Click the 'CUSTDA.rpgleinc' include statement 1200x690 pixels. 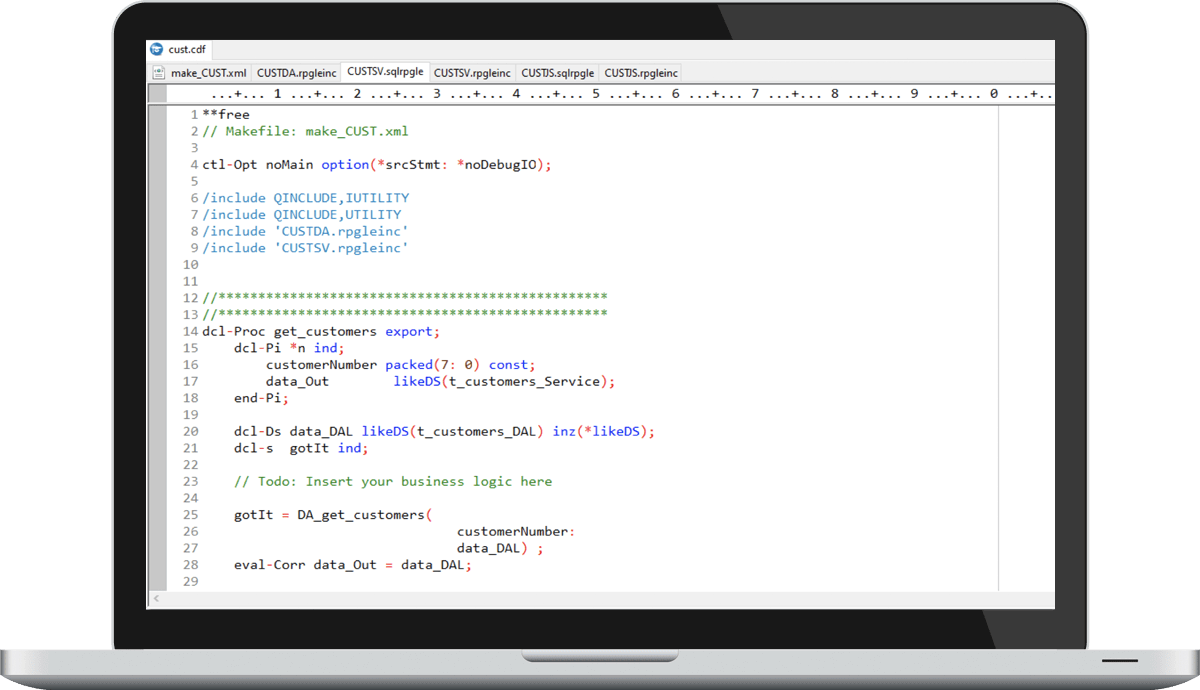click(x=305, y=231)
